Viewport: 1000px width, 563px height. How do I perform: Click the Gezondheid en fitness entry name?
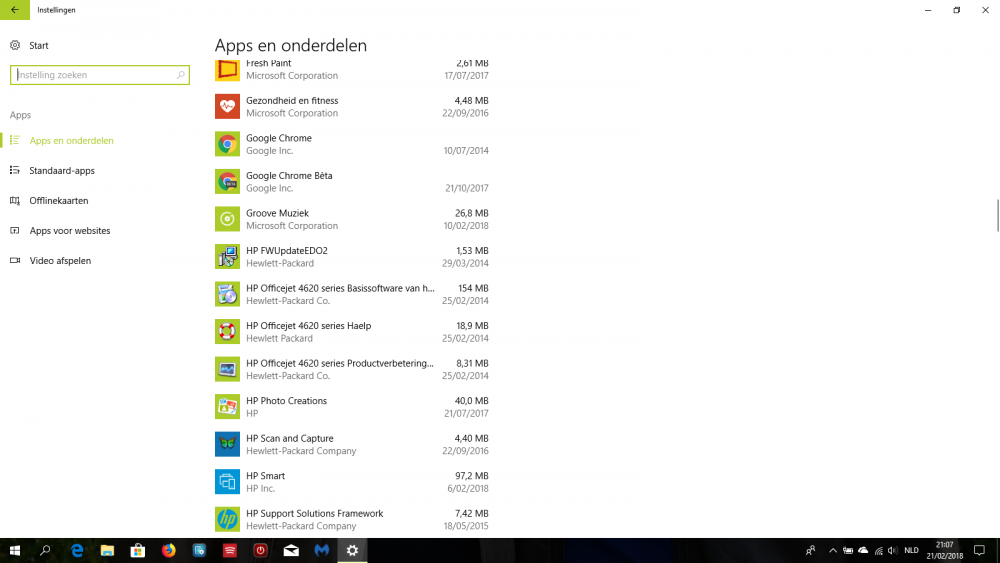pyautogui.click(x=292, y=100)
